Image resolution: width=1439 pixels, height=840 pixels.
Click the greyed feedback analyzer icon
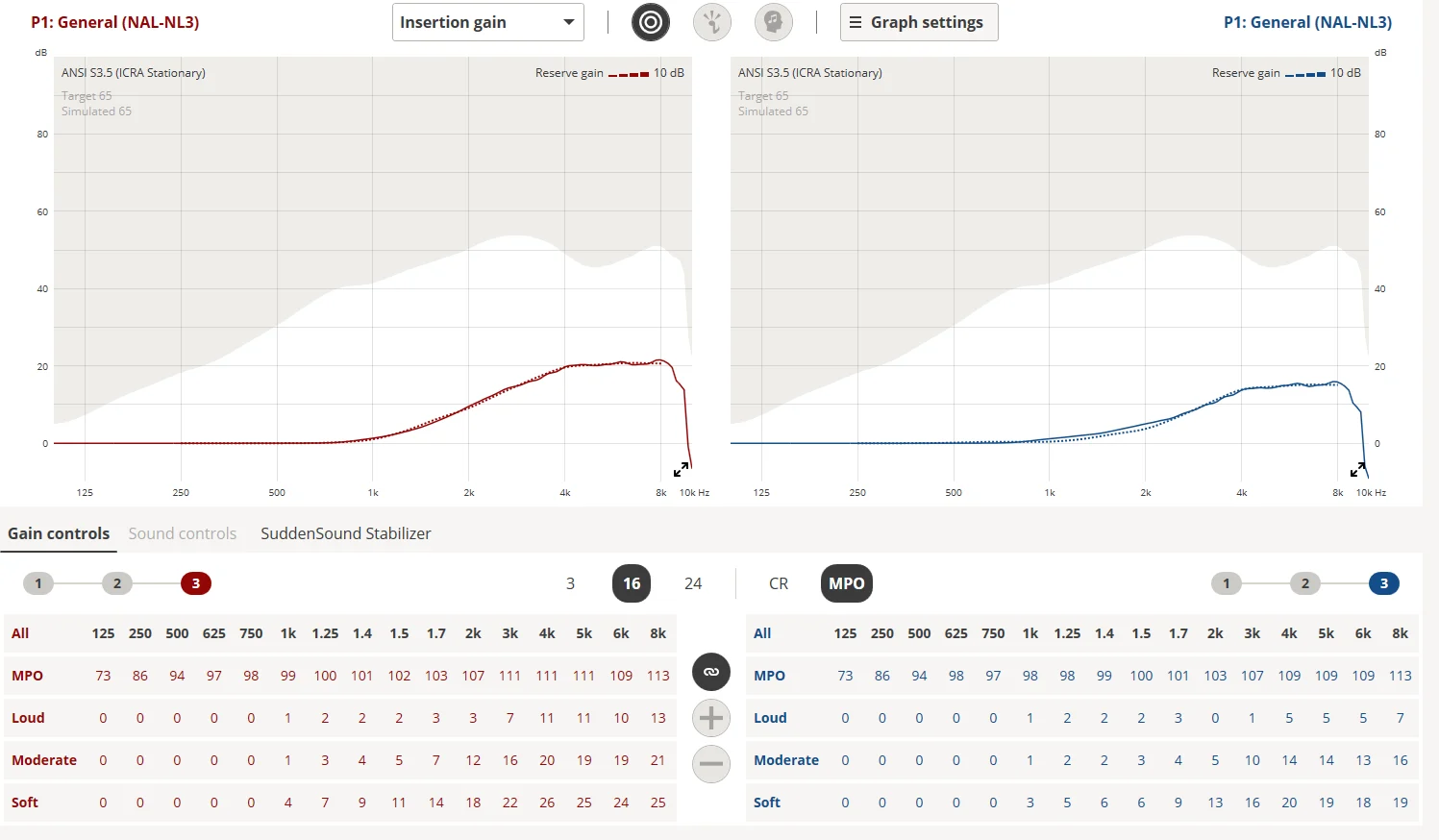tap(712, 22)
